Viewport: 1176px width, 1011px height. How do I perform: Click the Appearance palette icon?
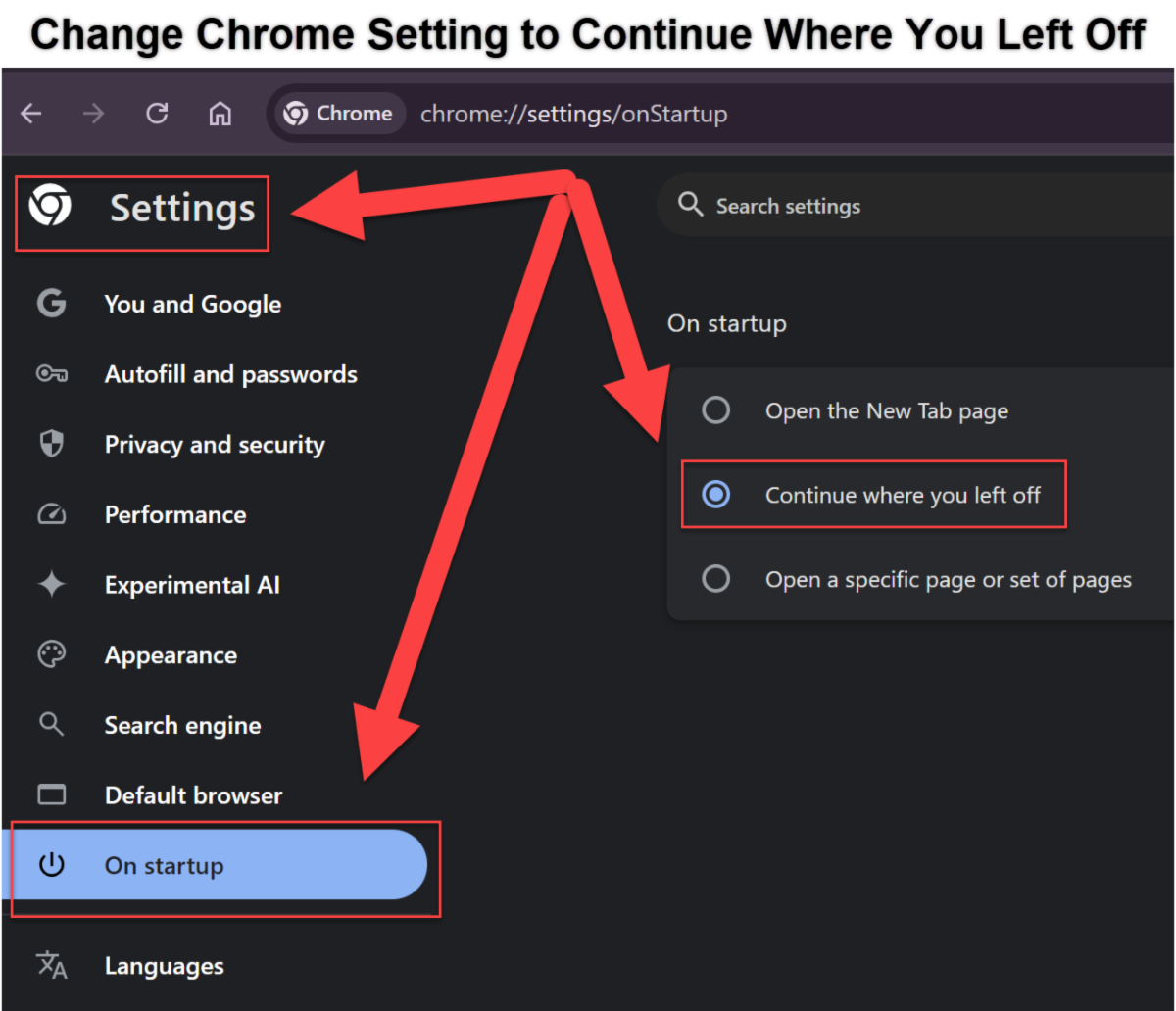(x=51, y=654)
